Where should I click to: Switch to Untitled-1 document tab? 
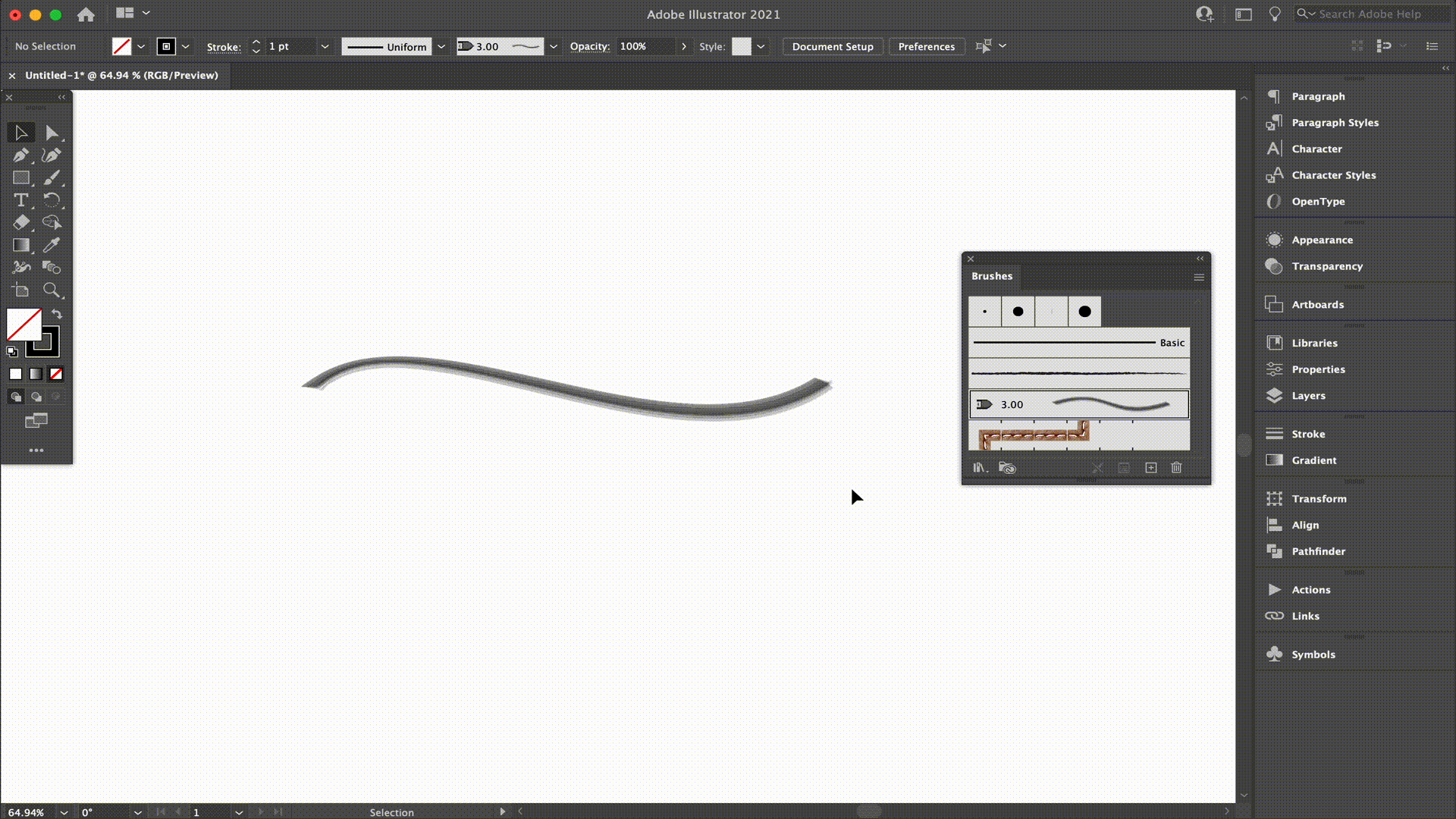pyautogui.click(x=121, y=76)
